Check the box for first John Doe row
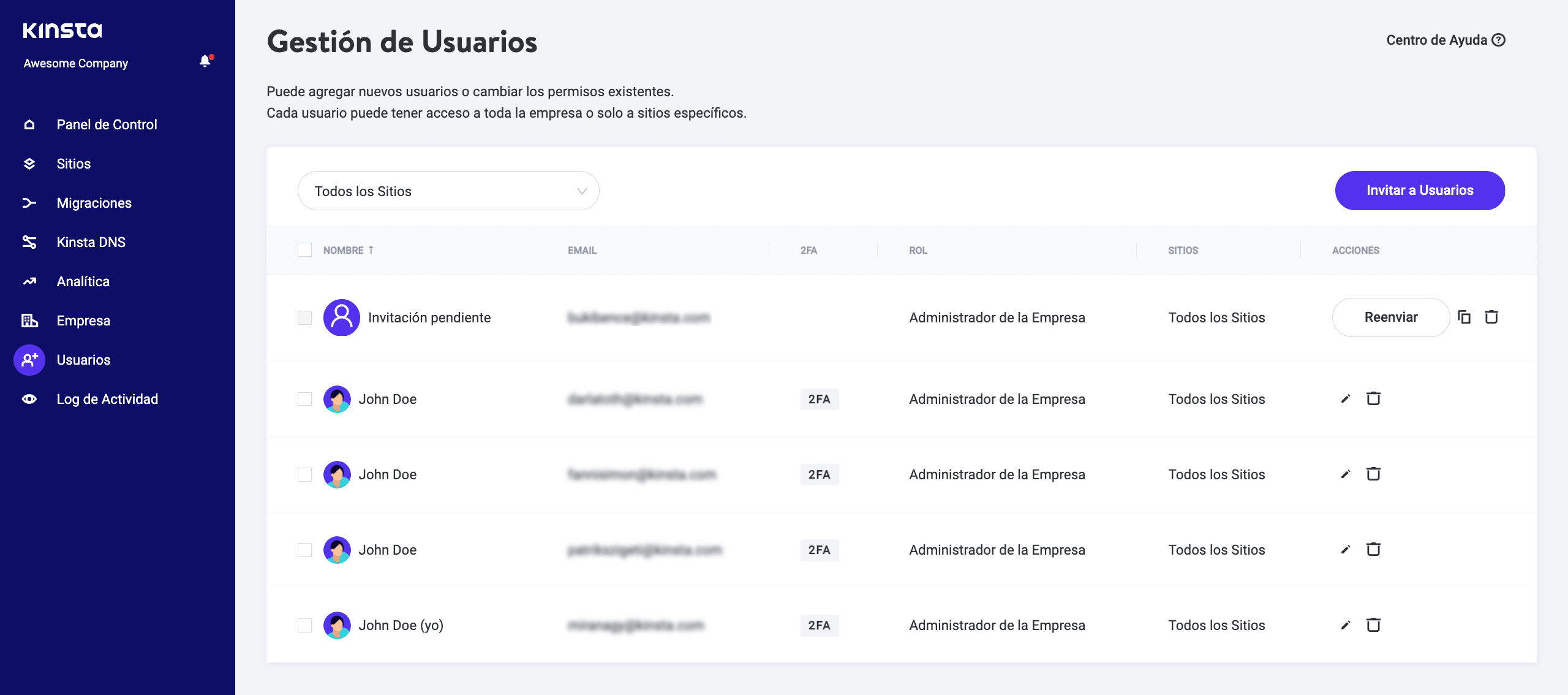The image size is (1568, 695). tap(304, 399)
